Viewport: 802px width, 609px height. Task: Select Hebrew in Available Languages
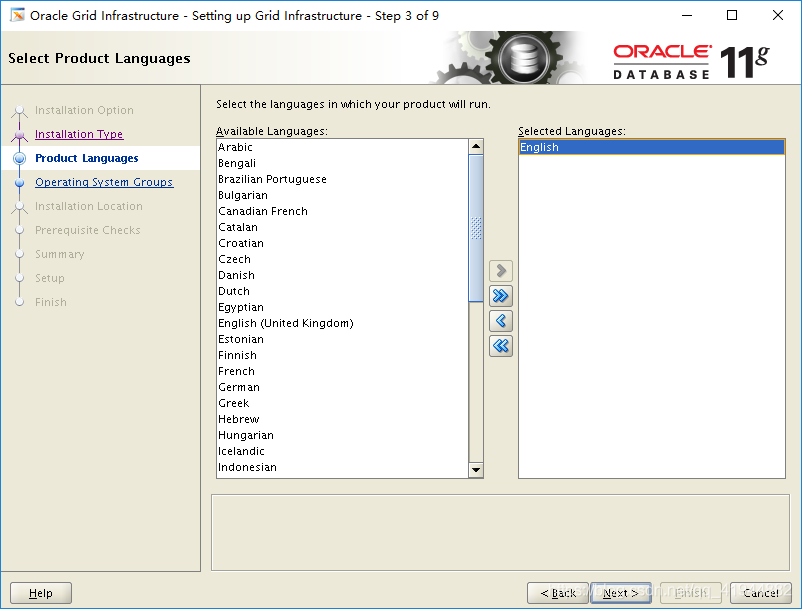click(x=342, y=419)
